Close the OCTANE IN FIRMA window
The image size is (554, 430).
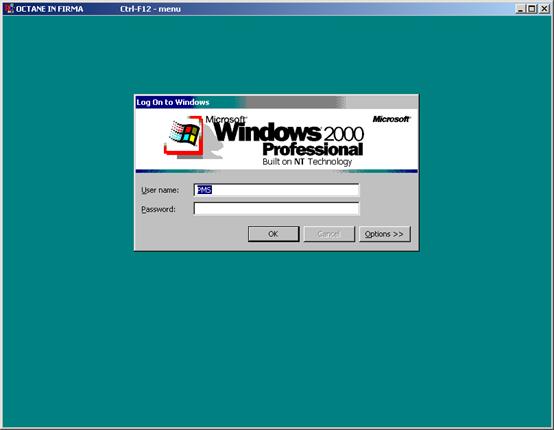coord(544,9)
